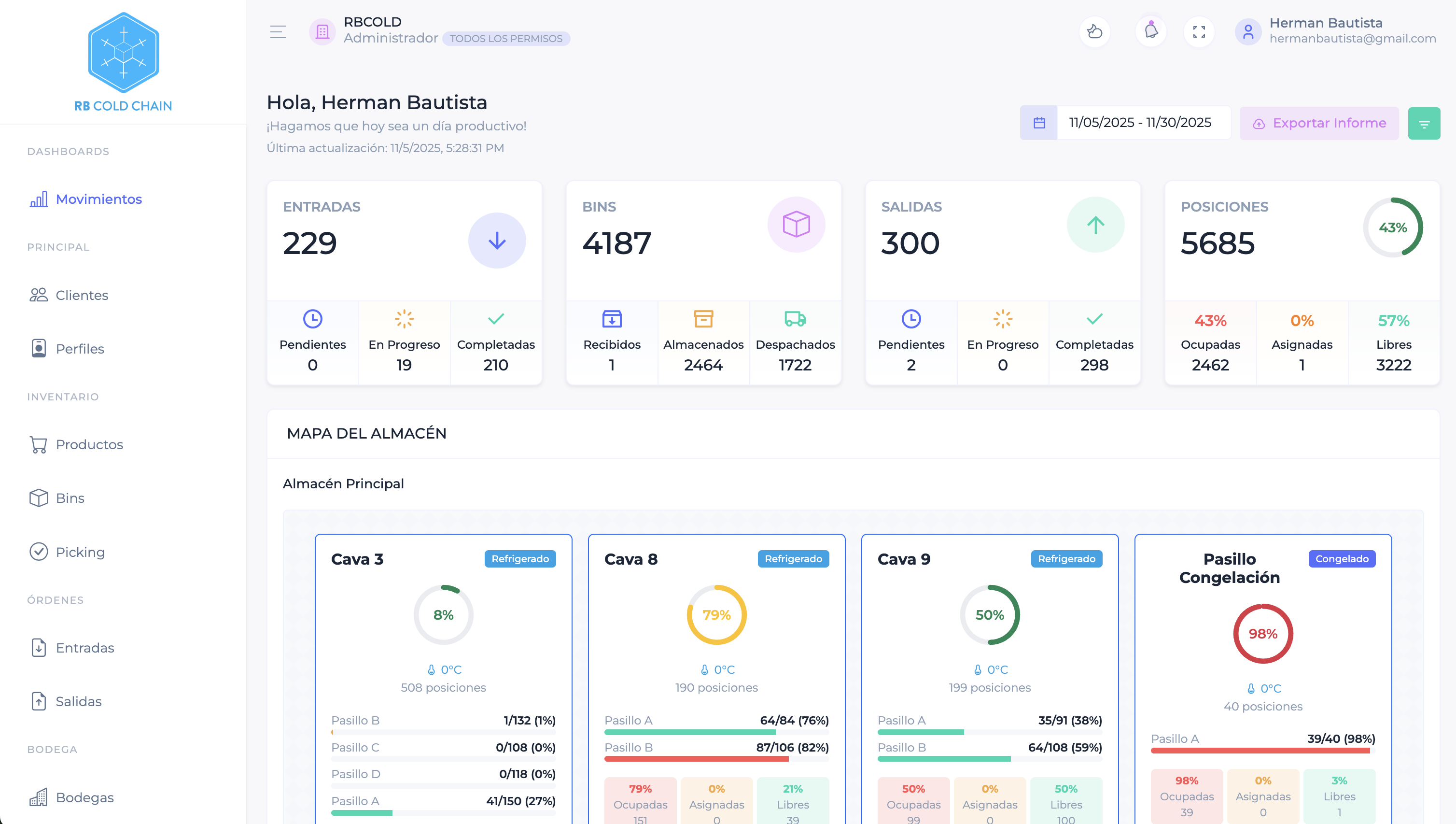Click the Congelado badge on Pasillo Congelación
The width and height of the screenshot is (1456, 824).
coord(1342,558)
